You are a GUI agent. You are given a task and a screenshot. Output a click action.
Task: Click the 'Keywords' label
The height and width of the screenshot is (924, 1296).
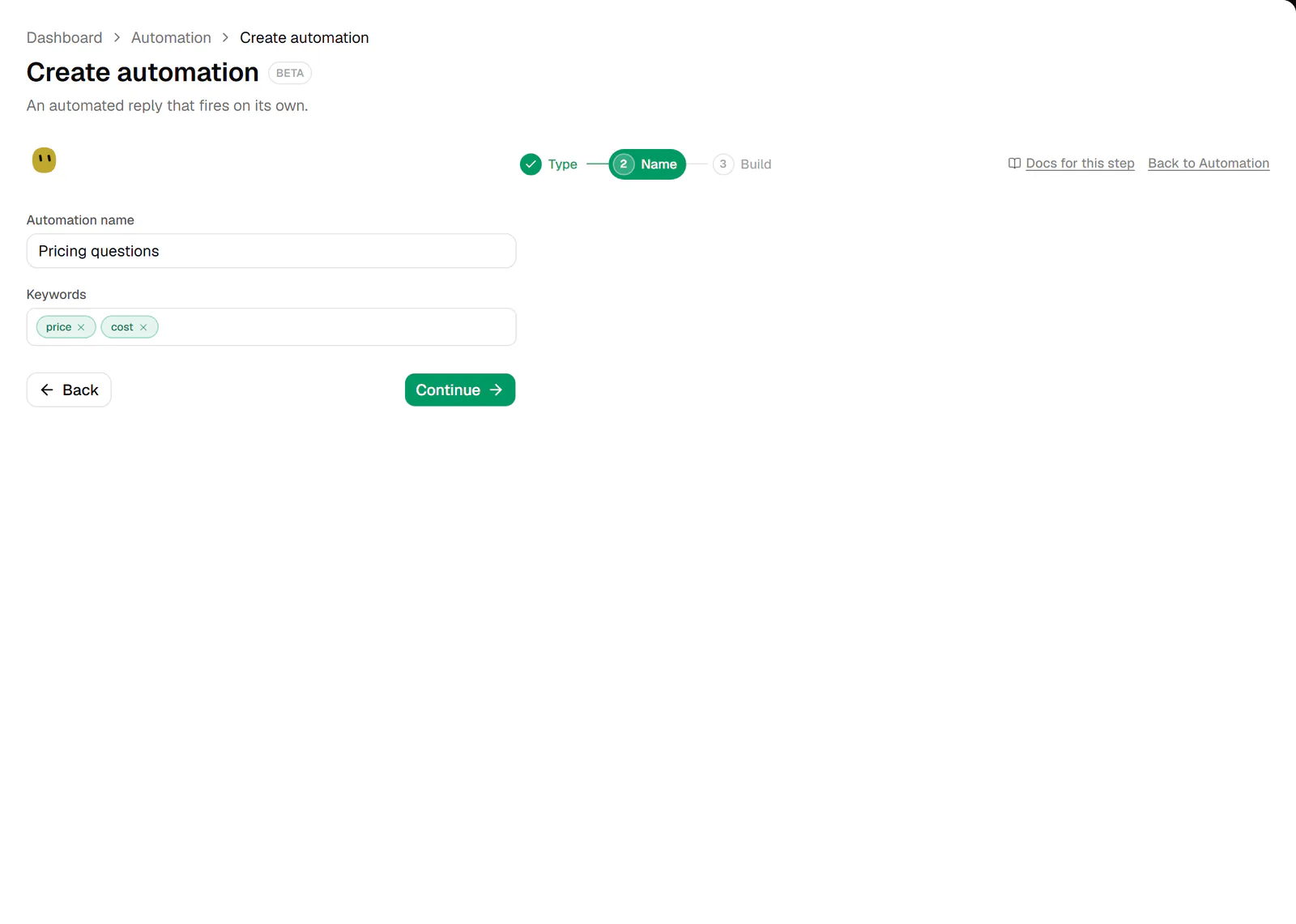tap(56, 295)
